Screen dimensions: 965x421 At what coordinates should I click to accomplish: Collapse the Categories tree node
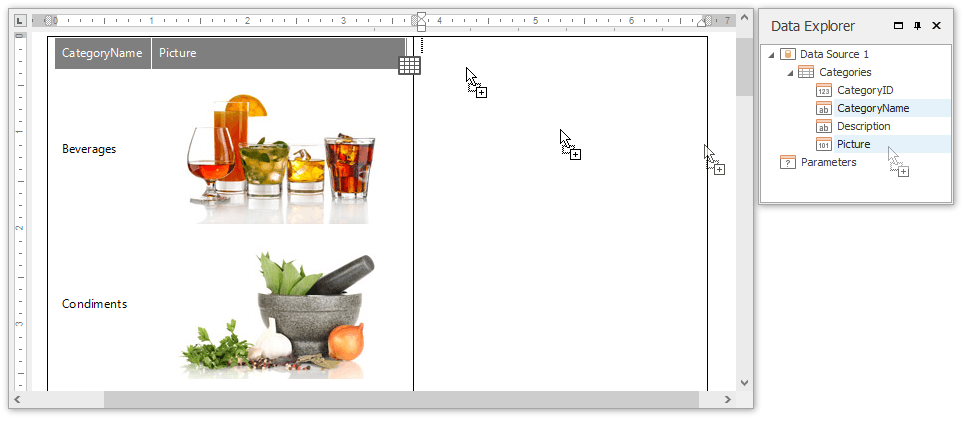pos(788,72)
